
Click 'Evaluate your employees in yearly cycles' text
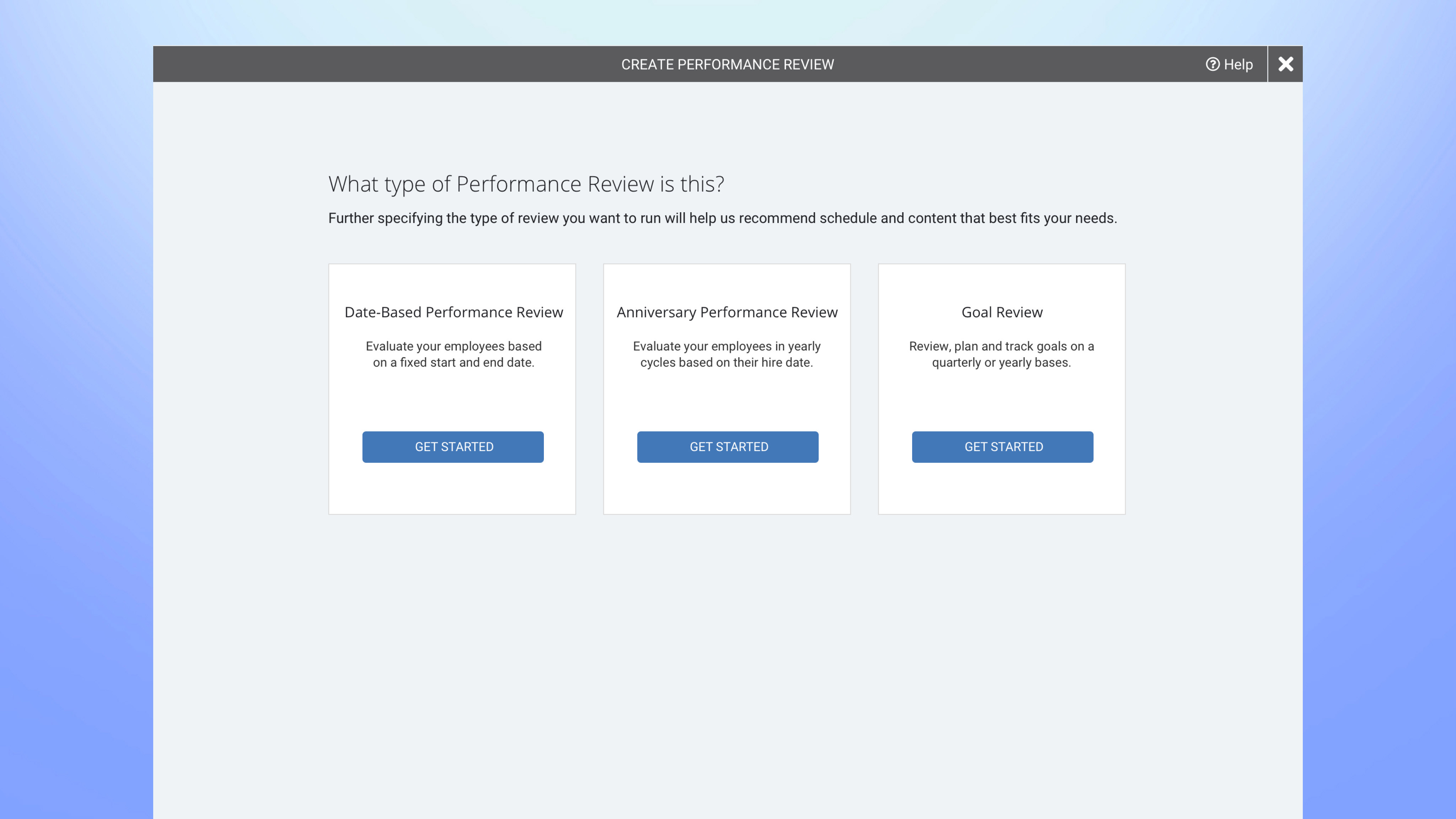click(x=726, y=354)
